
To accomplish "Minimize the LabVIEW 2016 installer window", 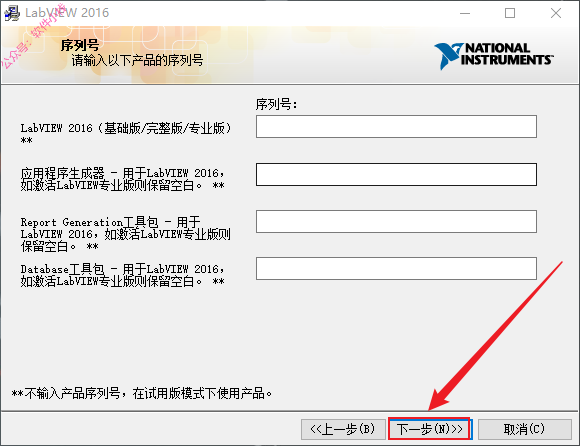I will 465,13.
